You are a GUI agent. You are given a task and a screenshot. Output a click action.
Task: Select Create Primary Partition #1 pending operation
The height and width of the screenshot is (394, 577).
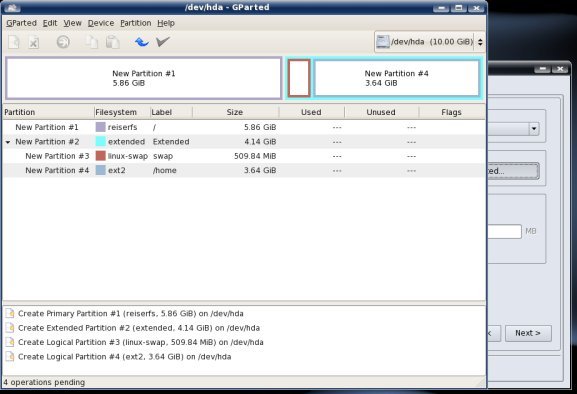[x=131, y=313]
